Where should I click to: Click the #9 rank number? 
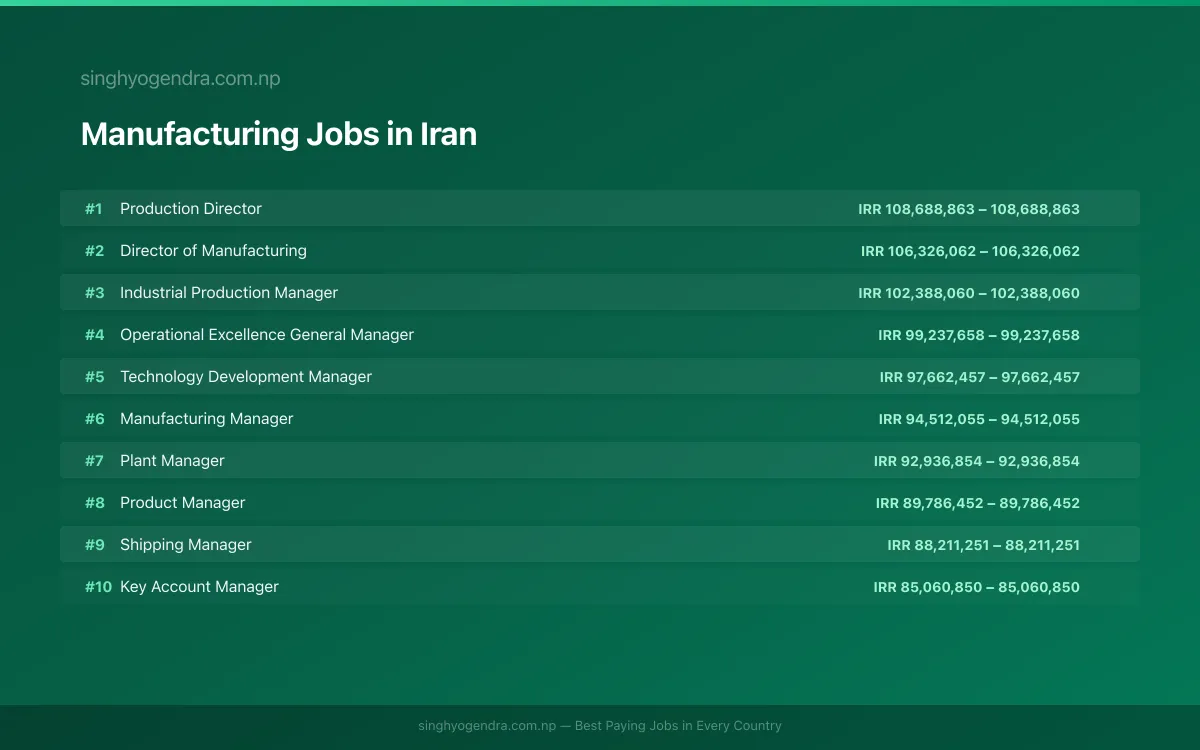coord(94,545)
